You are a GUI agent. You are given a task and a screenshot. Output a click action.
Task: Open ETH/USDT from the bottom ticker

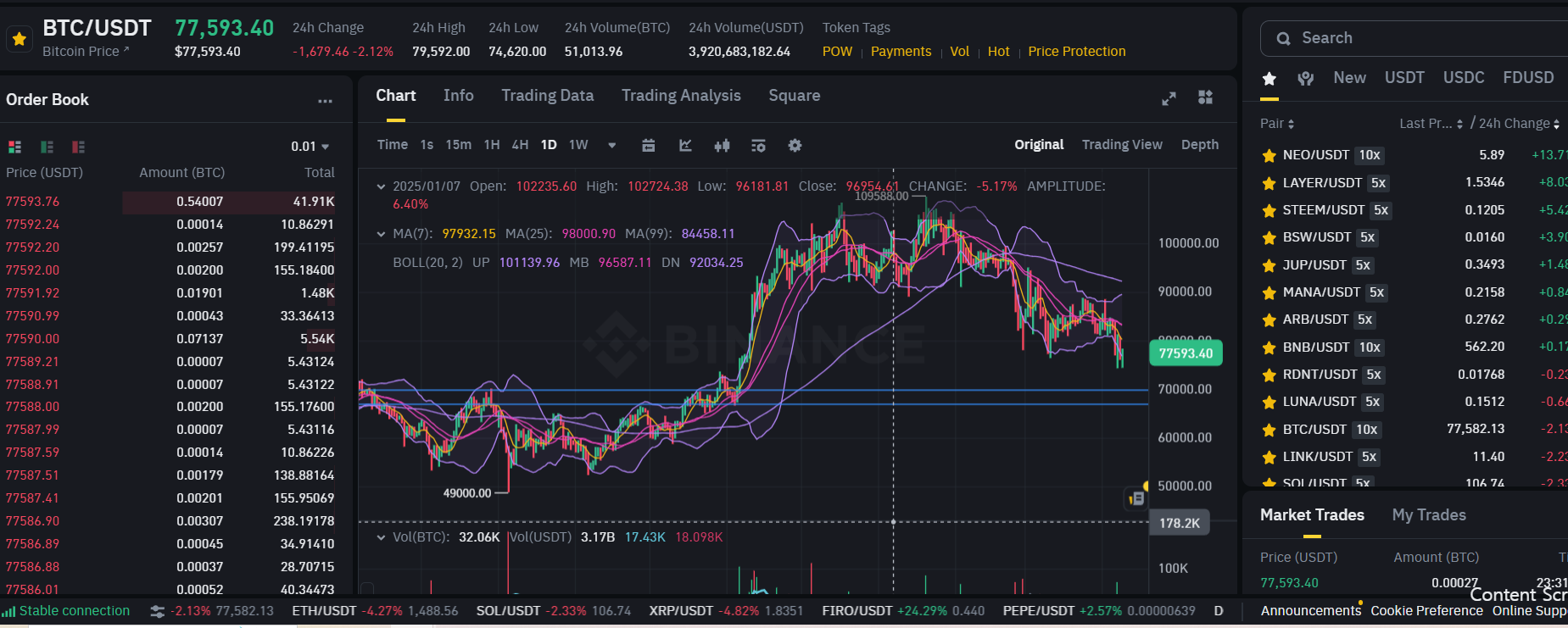point(375,611)
